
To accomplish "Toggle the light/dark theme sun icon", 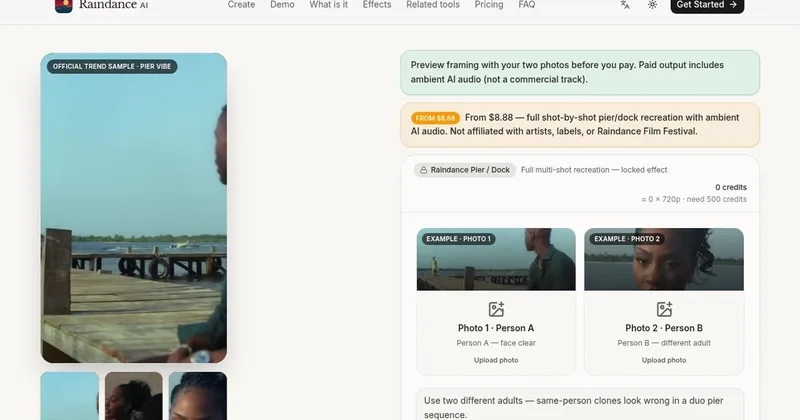I will 653,5.
